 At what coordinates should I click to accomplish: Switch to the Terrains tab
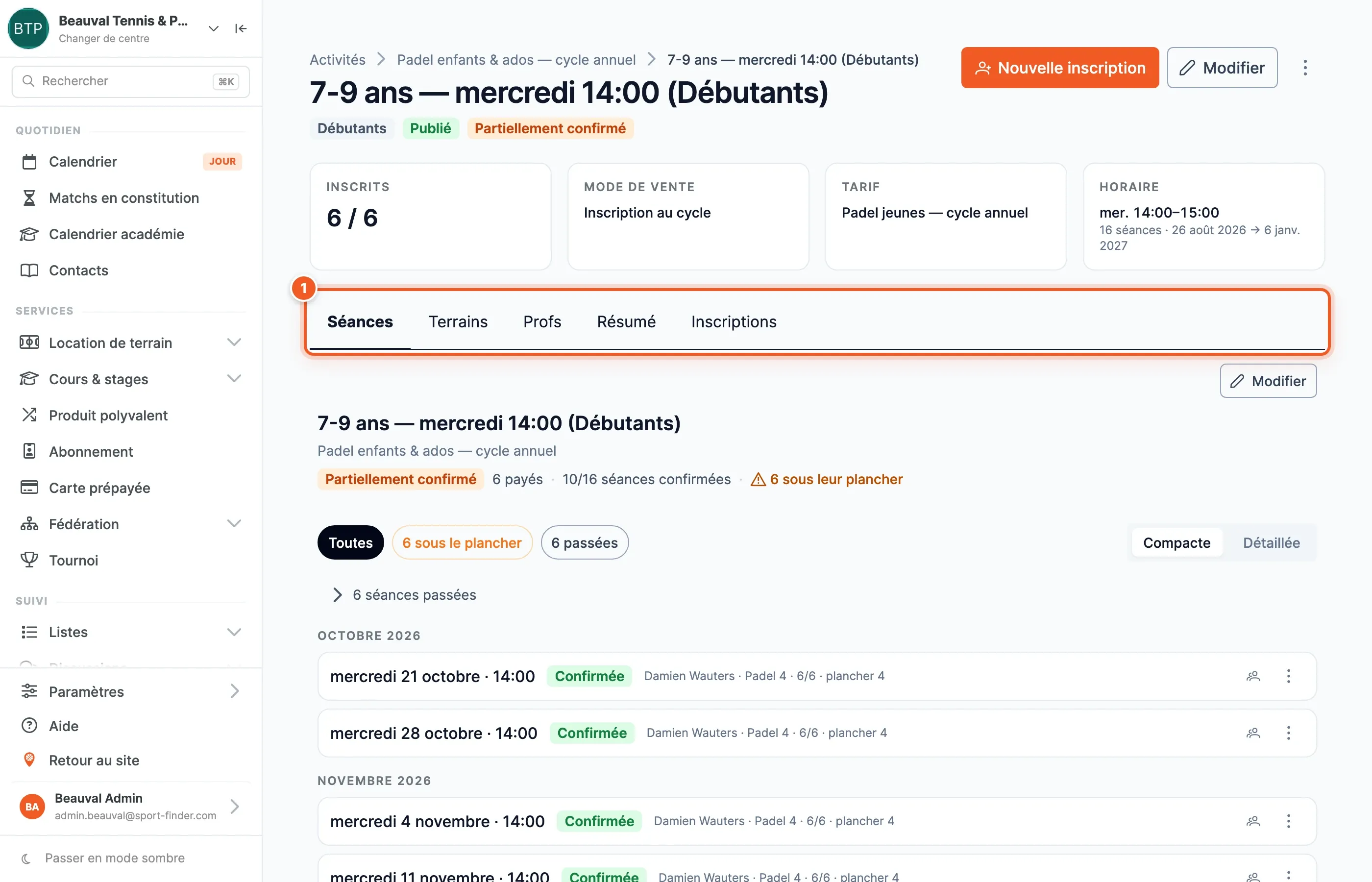pos(458,322)
